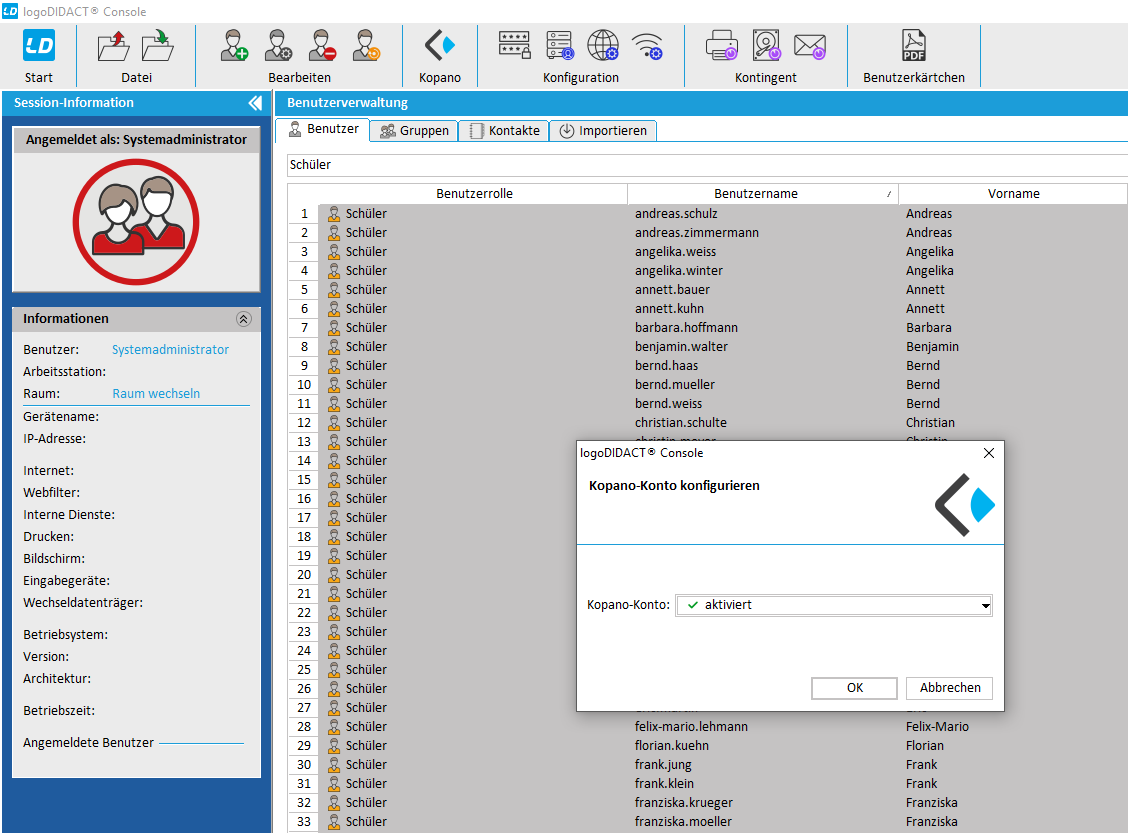Screen dimensions: 1128x833
Task: Select user angelika.winter
Action: click(x=678, y=270)
